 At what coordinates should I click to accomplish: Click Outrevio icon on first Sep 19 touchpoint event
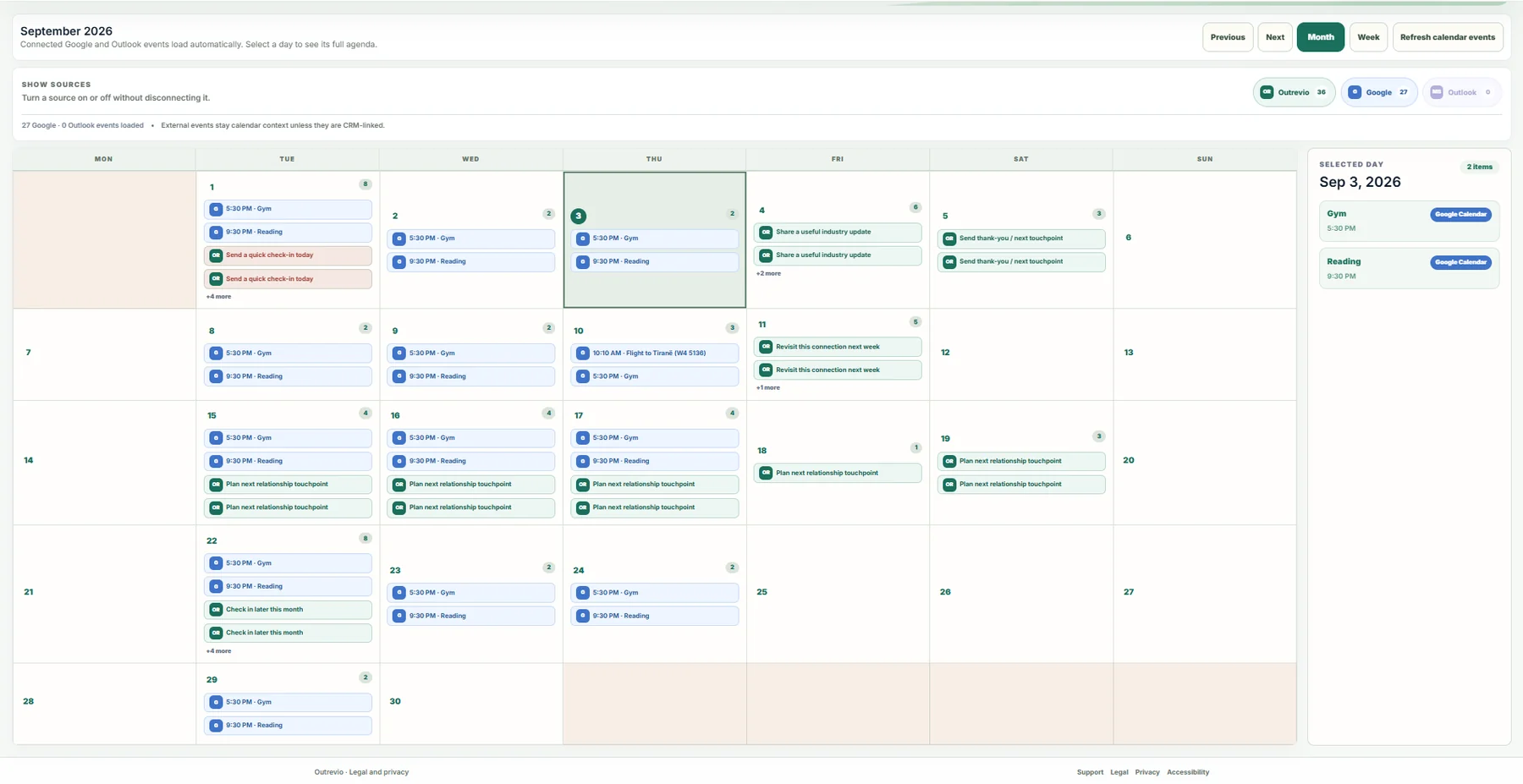point(949,461)
